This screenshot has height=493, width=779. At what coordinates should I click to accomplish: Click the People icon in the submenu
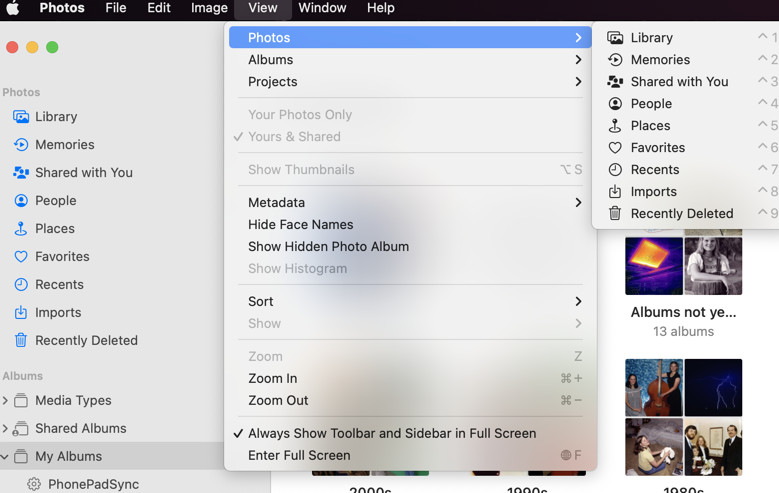[x=615, y=103]
